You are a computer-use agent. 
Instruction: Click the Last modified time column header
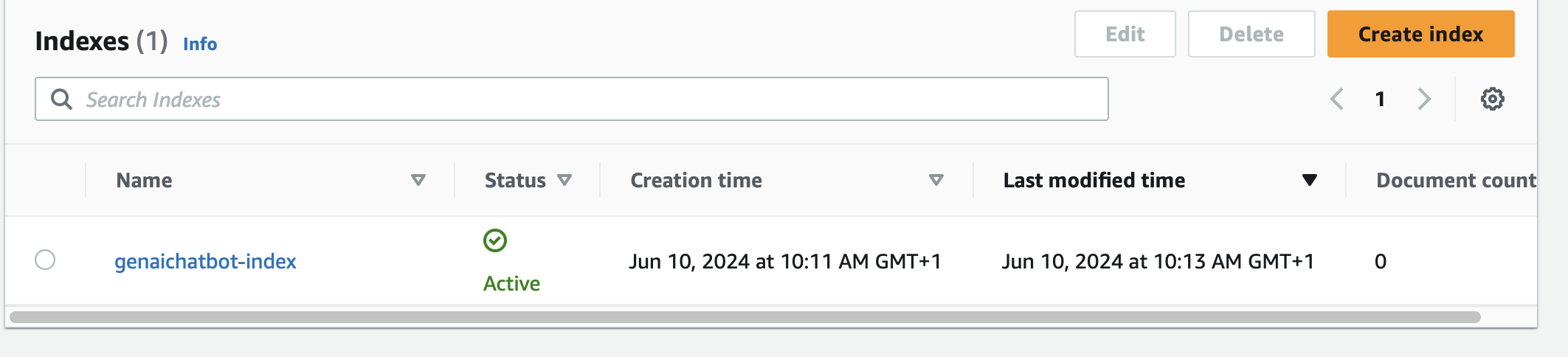tap(1094, 180)
